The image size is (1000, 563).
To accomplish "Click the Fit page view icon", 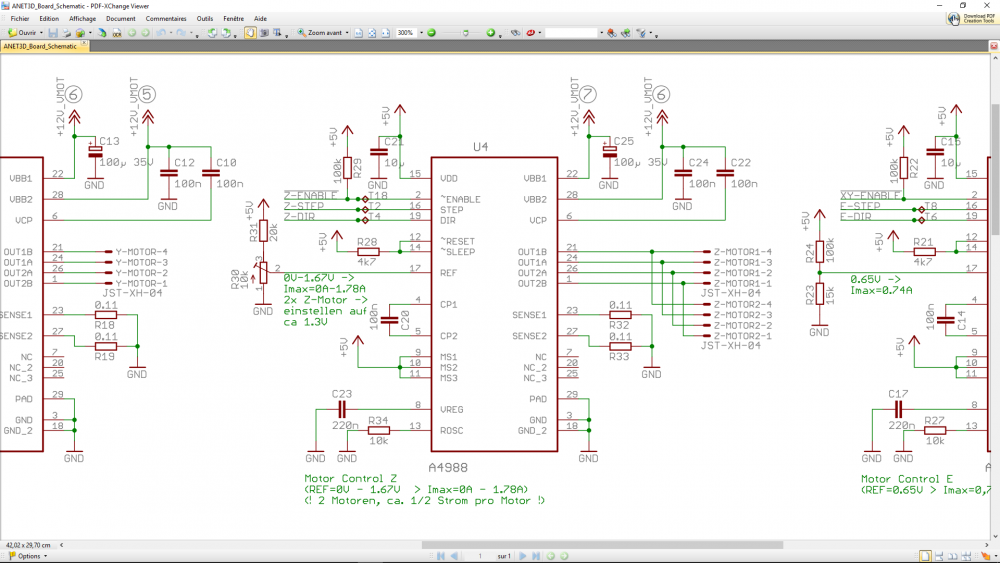I will click(372, 33).
